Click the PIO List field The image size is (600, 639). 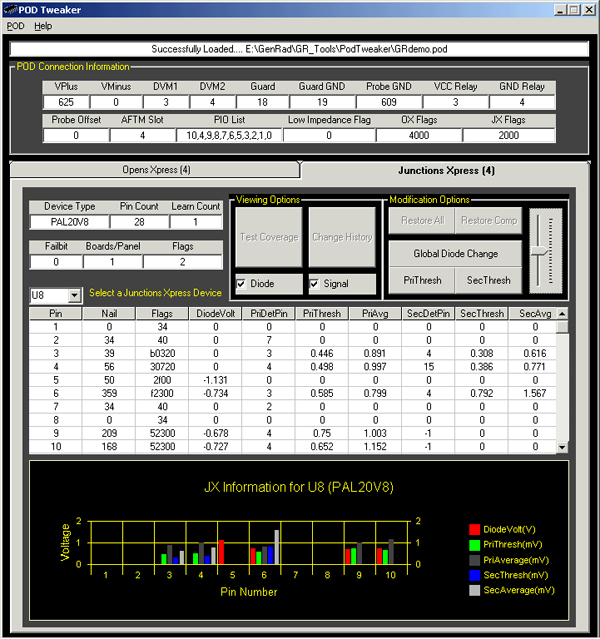(x=229, y=135)
